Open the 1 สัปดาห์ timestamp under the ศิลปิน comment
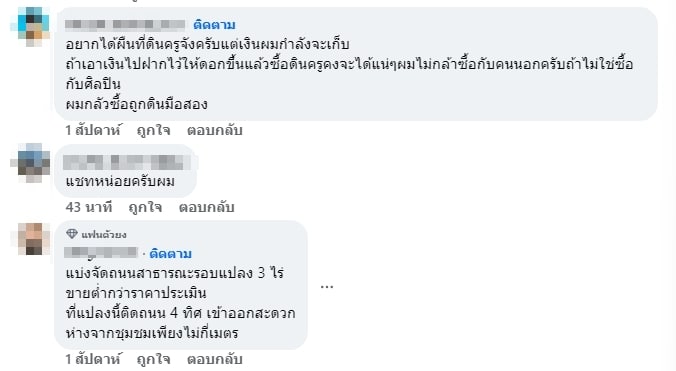 point(93,130)
